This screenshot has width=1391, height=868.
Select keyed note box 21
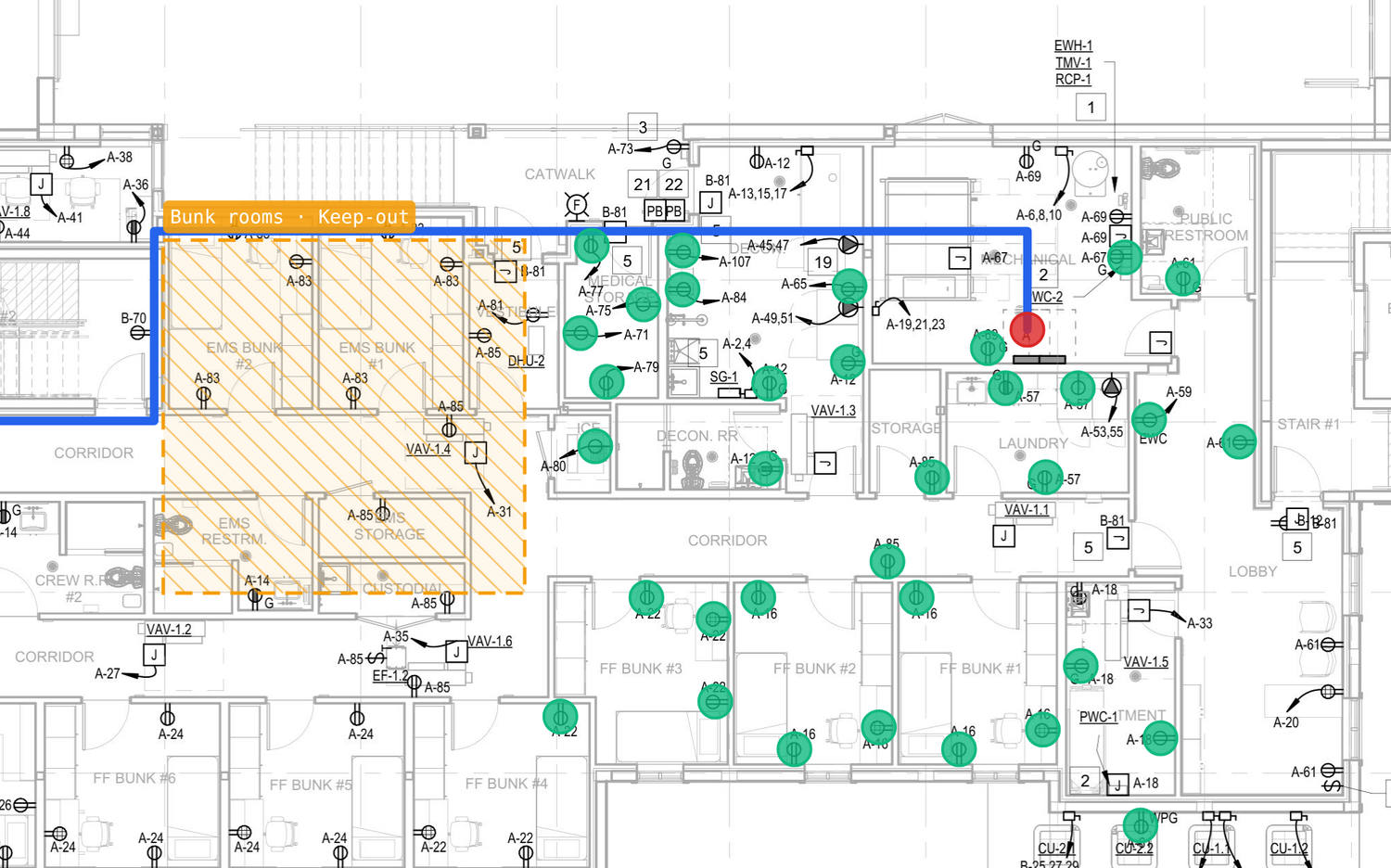[643, 185]
